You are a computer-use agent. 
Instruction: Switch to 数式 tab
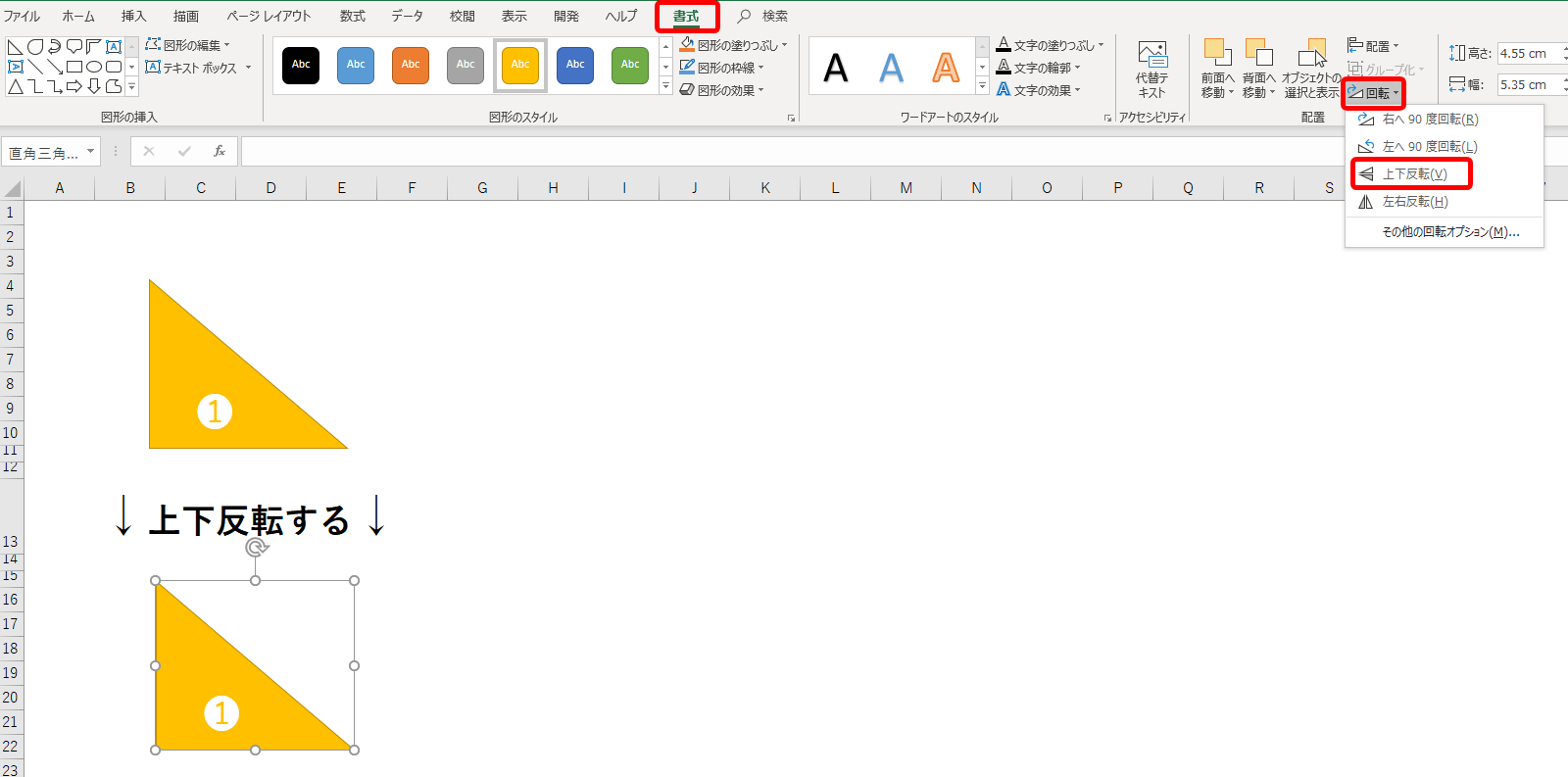coord(352,16)
